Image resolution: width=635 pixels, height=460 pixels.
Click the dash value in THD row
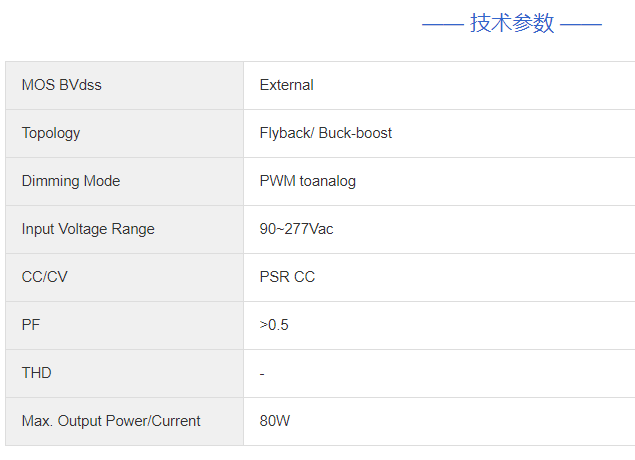(262, 374)
